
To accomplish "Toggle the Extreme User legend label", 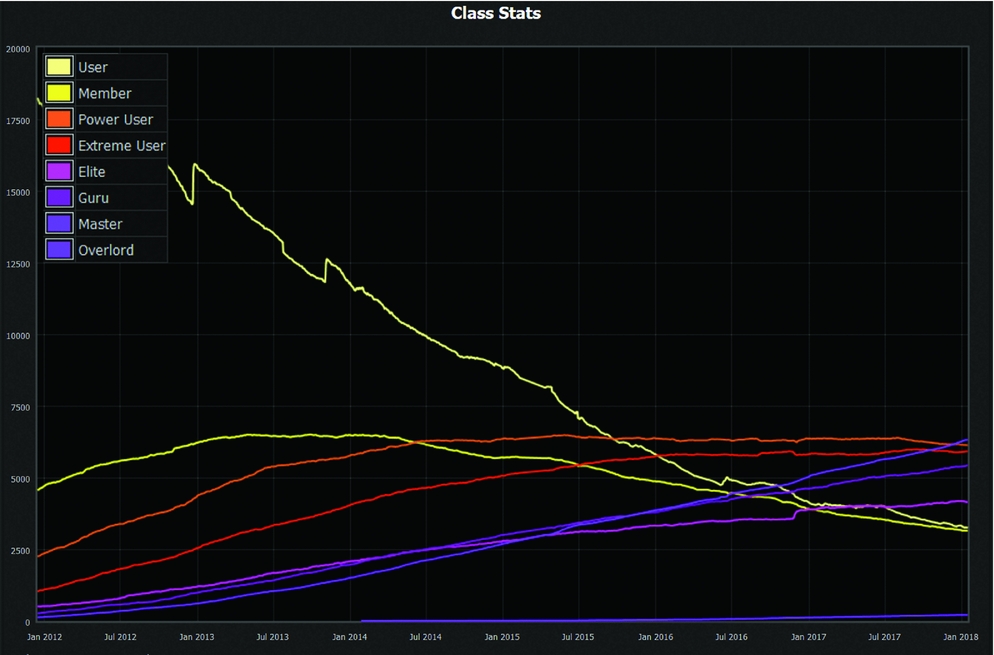I will [121, 145].
